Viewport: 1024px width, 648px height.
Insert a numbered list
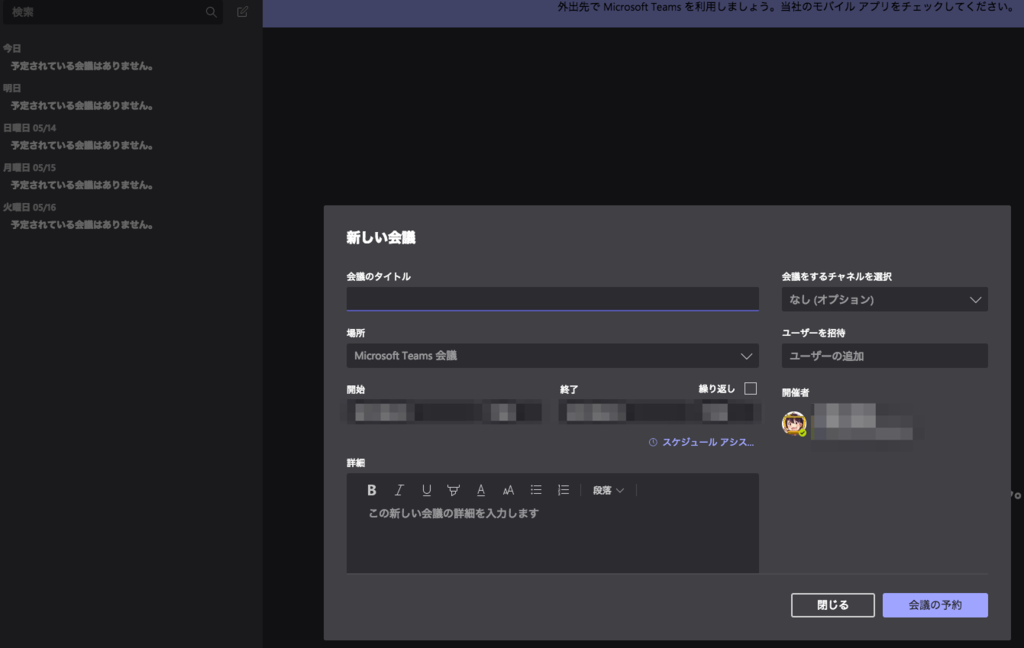pyautogui.click(x=563, y=490)
